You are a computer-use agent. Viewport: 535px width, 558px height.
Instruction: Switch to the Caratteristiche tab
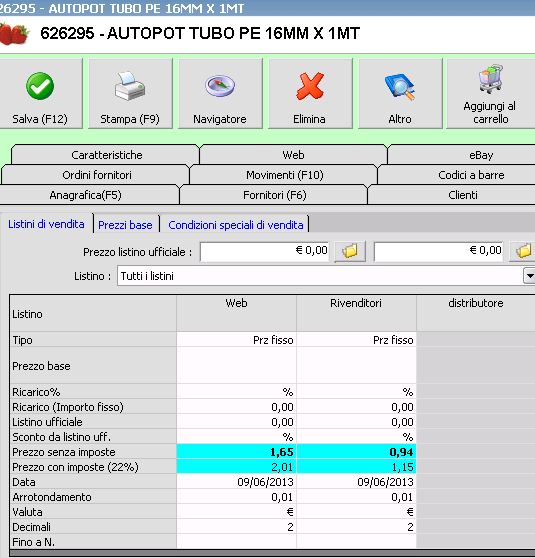coord(106,155)
